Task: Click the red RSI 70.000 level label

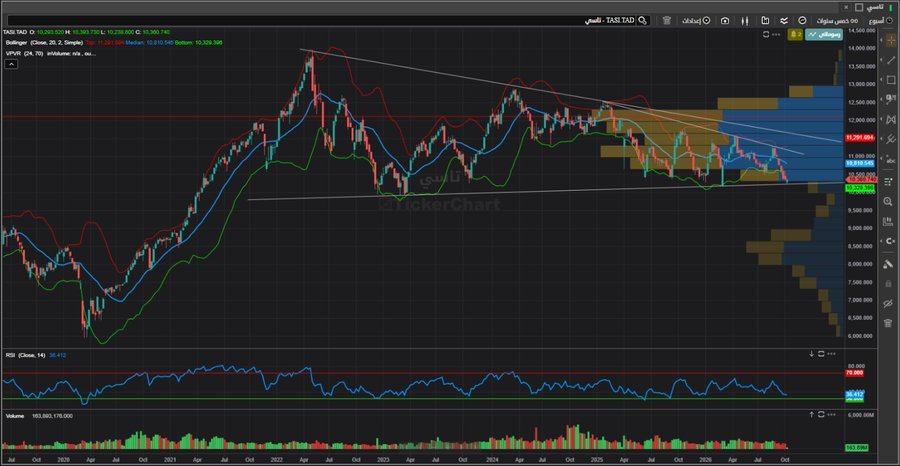Action: tap(855, 373)
